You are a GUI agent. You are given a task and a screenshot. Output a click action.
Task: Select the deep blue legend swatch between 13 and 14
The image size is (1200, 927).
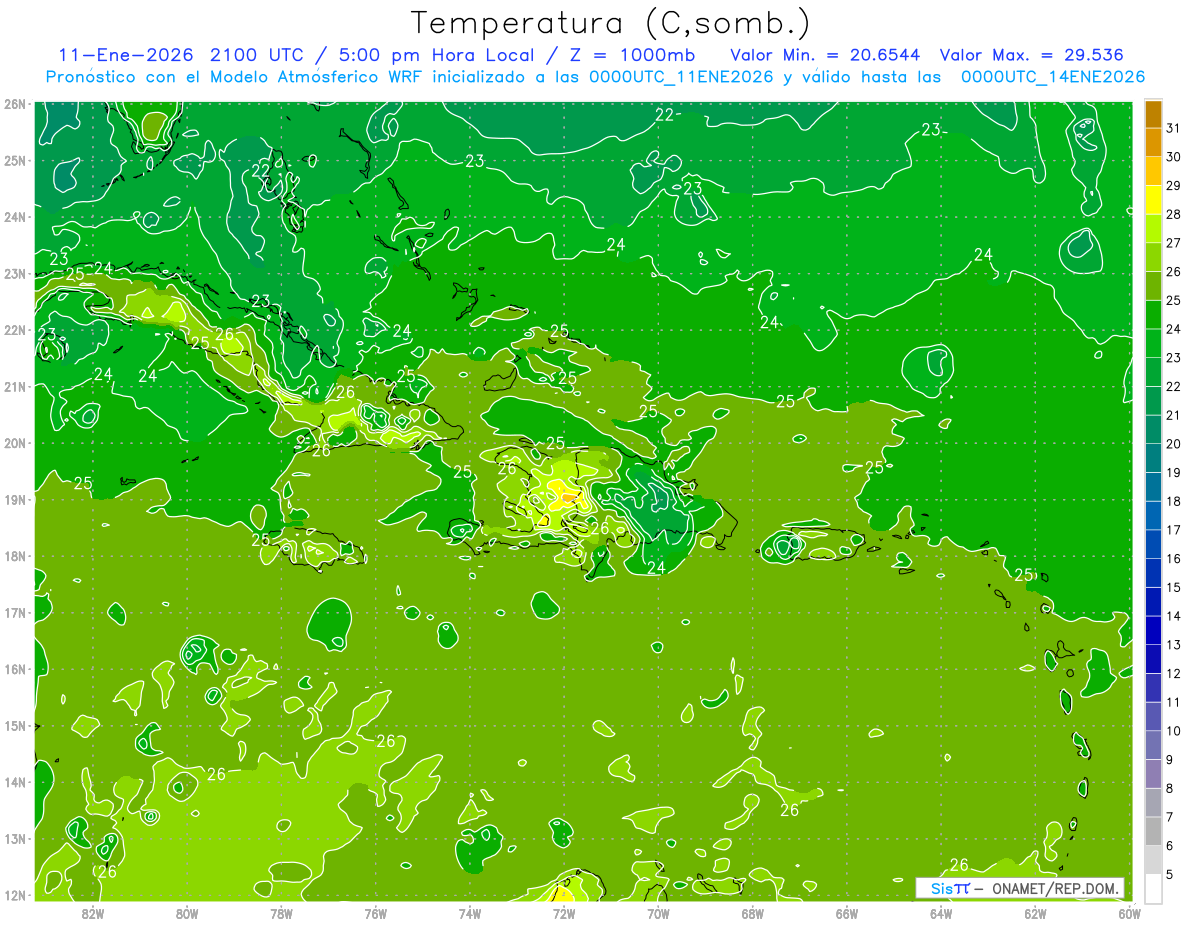click(x=1153, y=630)
